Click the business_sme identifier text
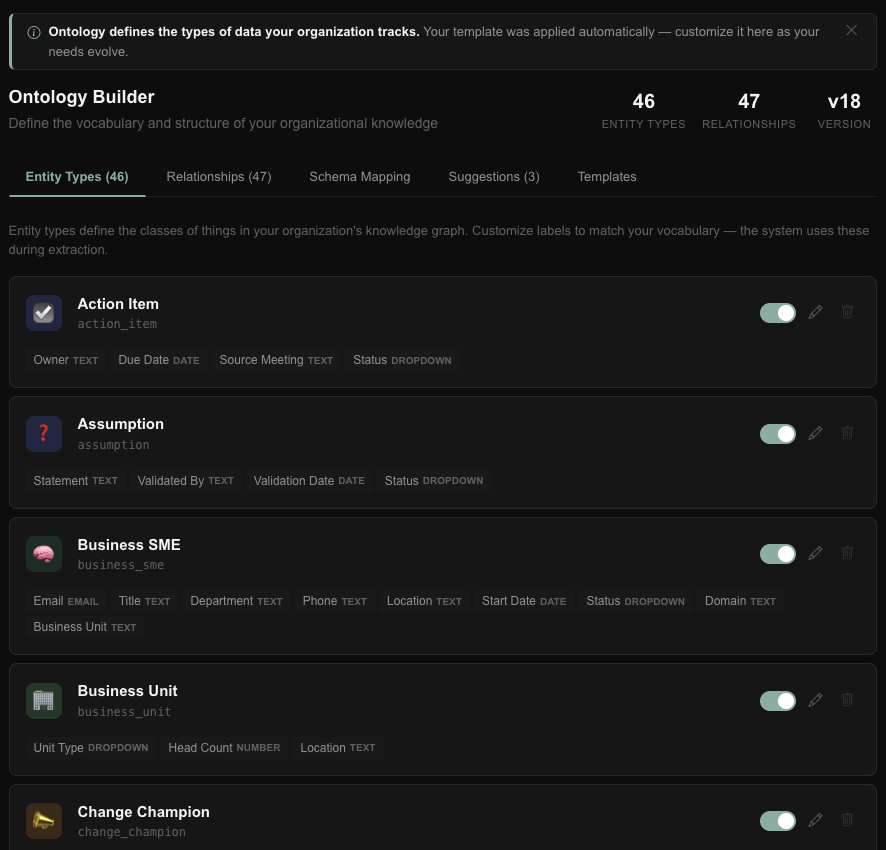Image resolution: width=886 pixels, height=850 pixels. pos(121,565)
